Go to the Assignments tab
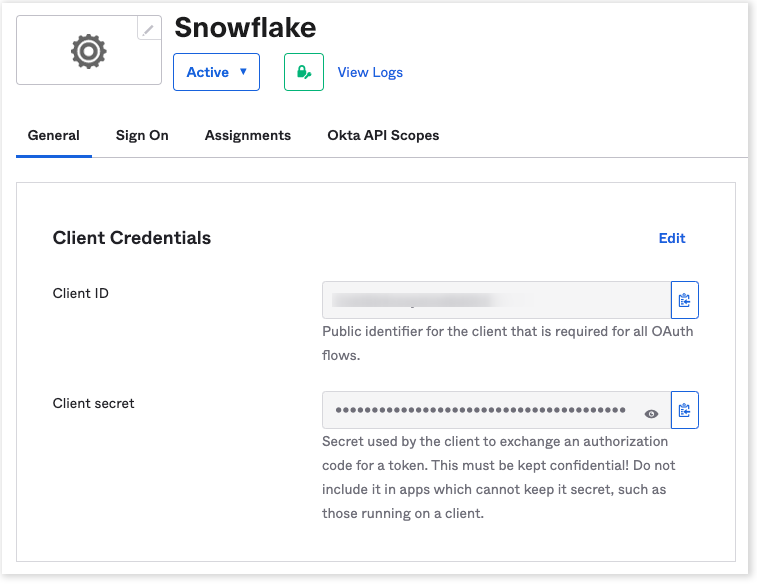Screen dimensions: 757x584 tap(248, 135)
